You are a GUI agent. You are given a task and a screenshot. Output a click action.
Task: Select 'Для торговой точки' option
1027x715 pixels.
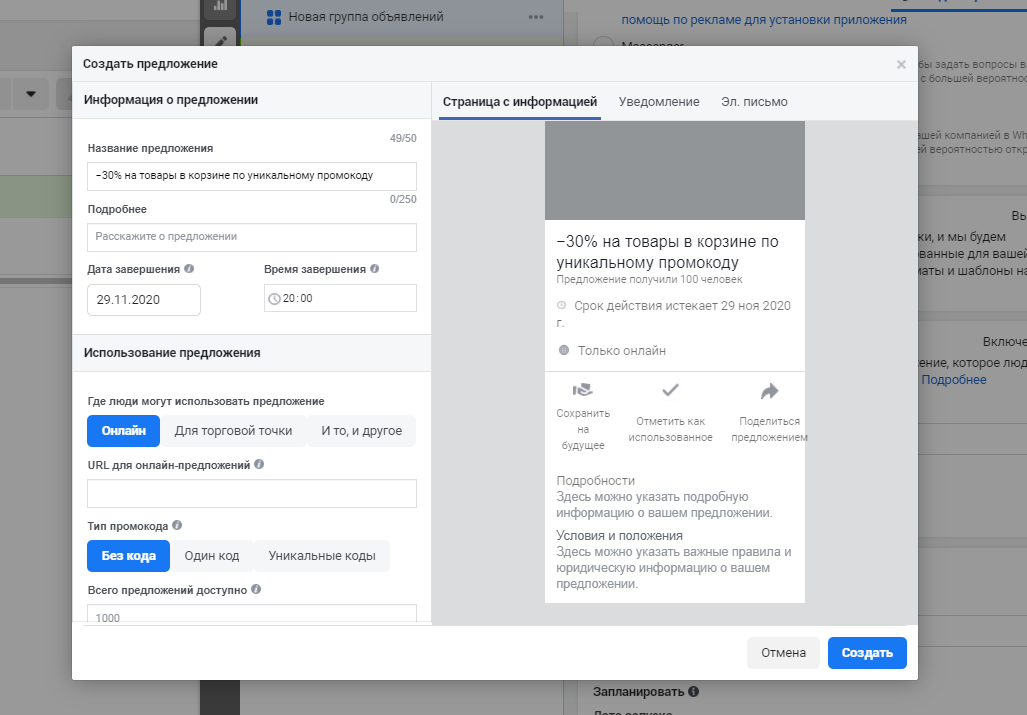pos(233,431)
